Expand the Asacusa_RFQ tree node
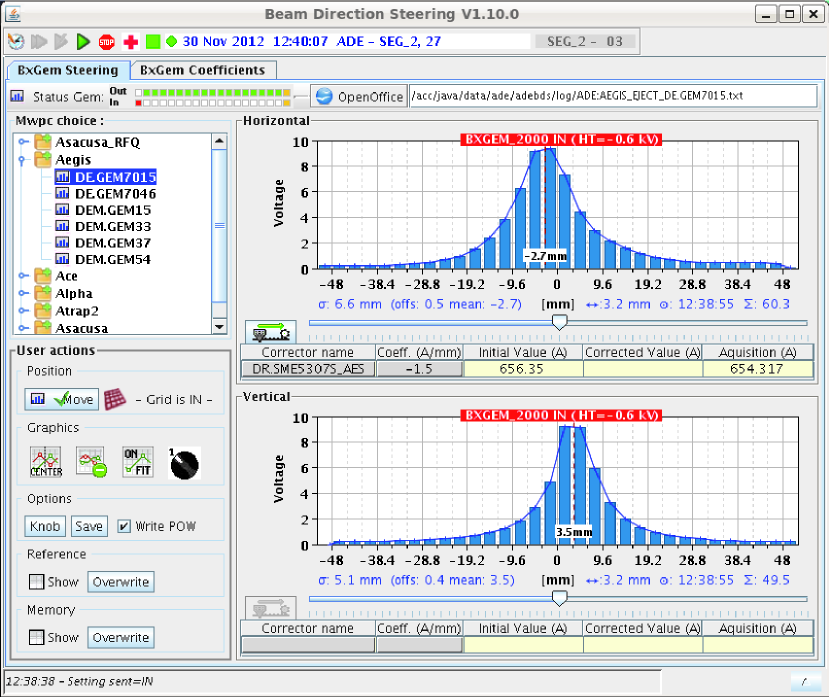 [x=23, y=143]
